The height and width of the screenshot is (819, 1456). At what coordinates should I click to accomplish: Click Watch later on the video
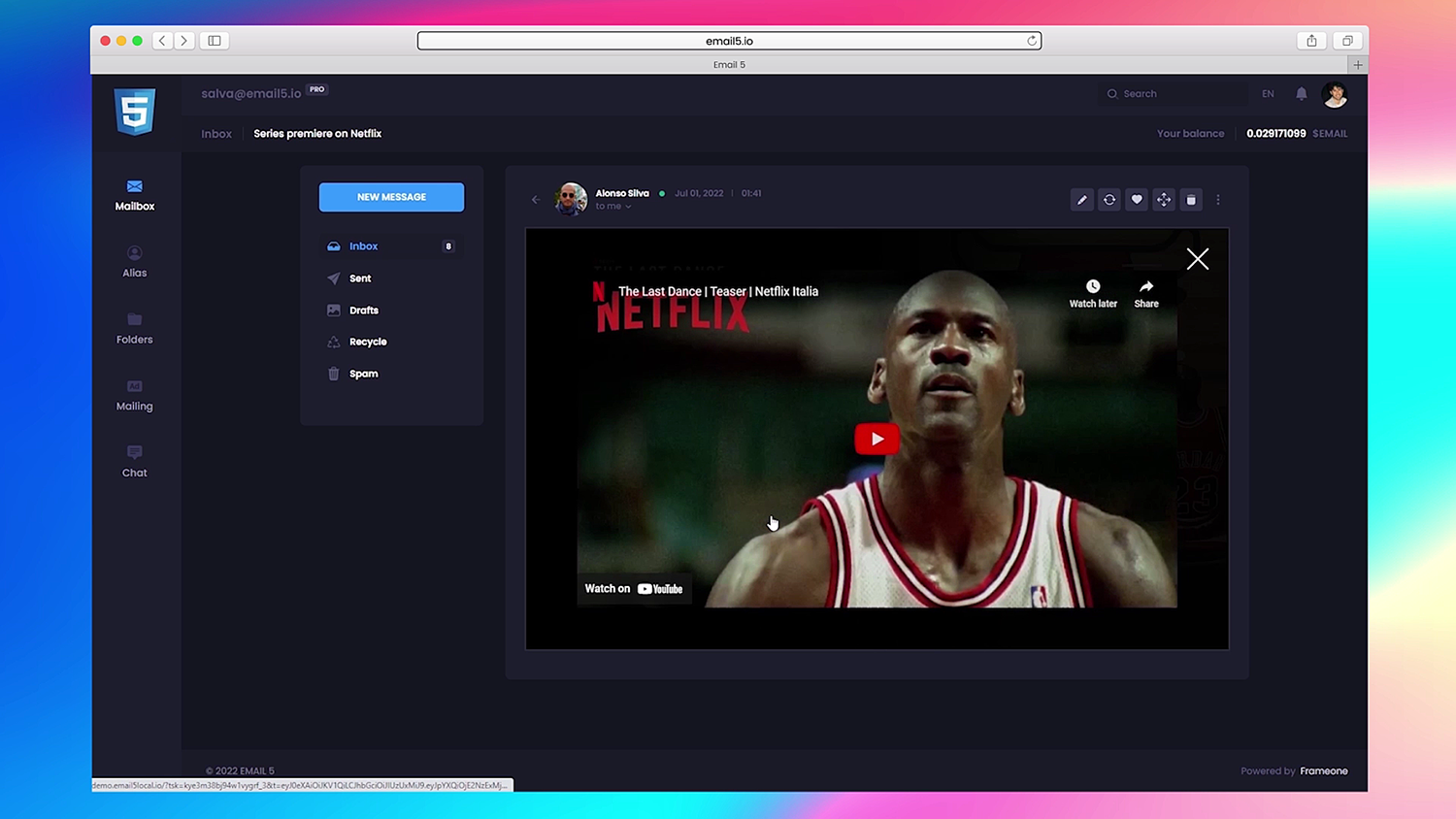point(1093,293)
